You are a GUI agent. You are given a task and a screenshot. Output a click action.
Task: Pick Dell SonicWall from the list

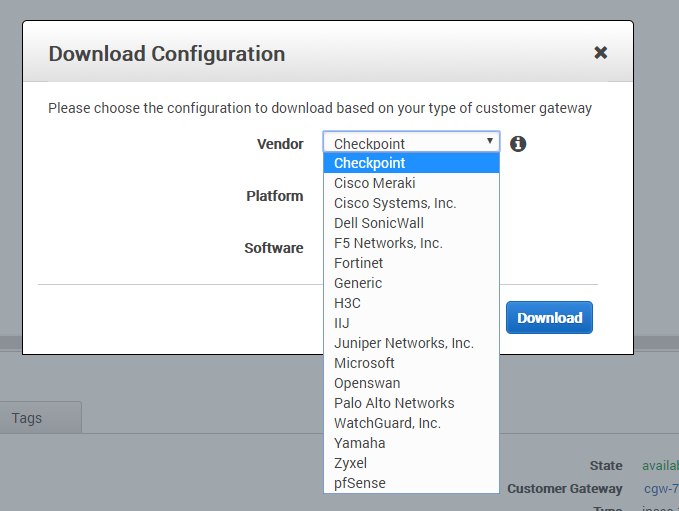(x=411, y=223)
